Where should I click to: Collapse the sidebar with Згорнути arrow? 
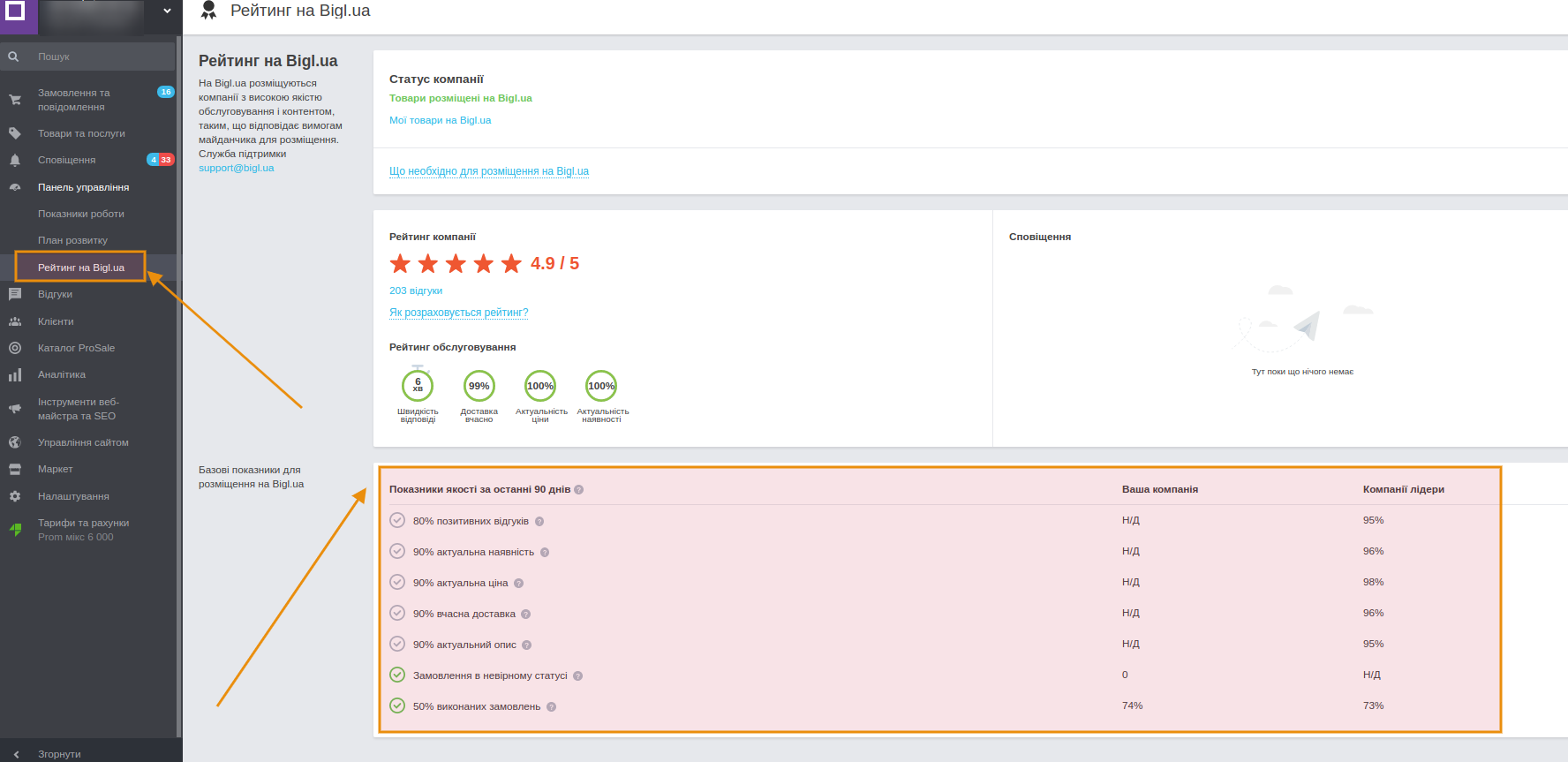point(16,754)
